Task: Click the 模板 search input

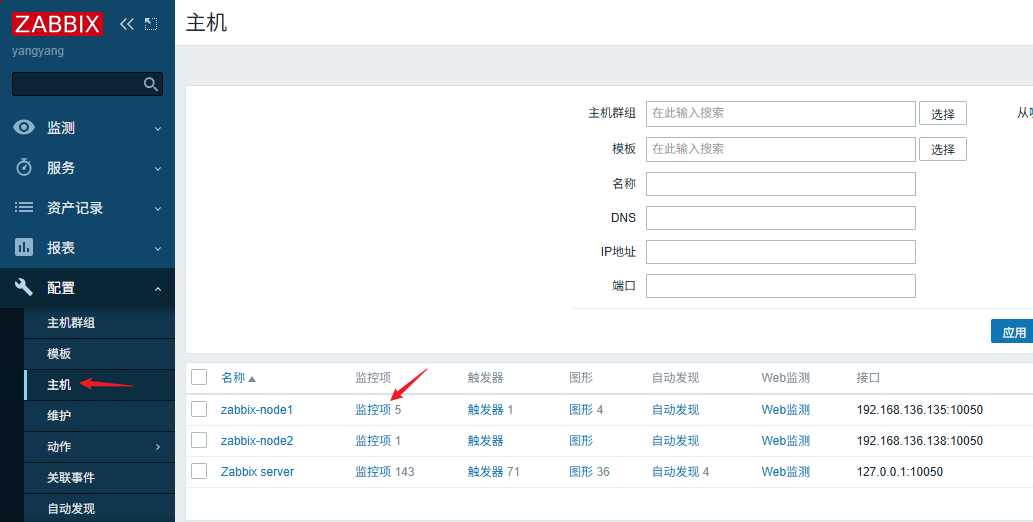Action: tap(781, 149)
